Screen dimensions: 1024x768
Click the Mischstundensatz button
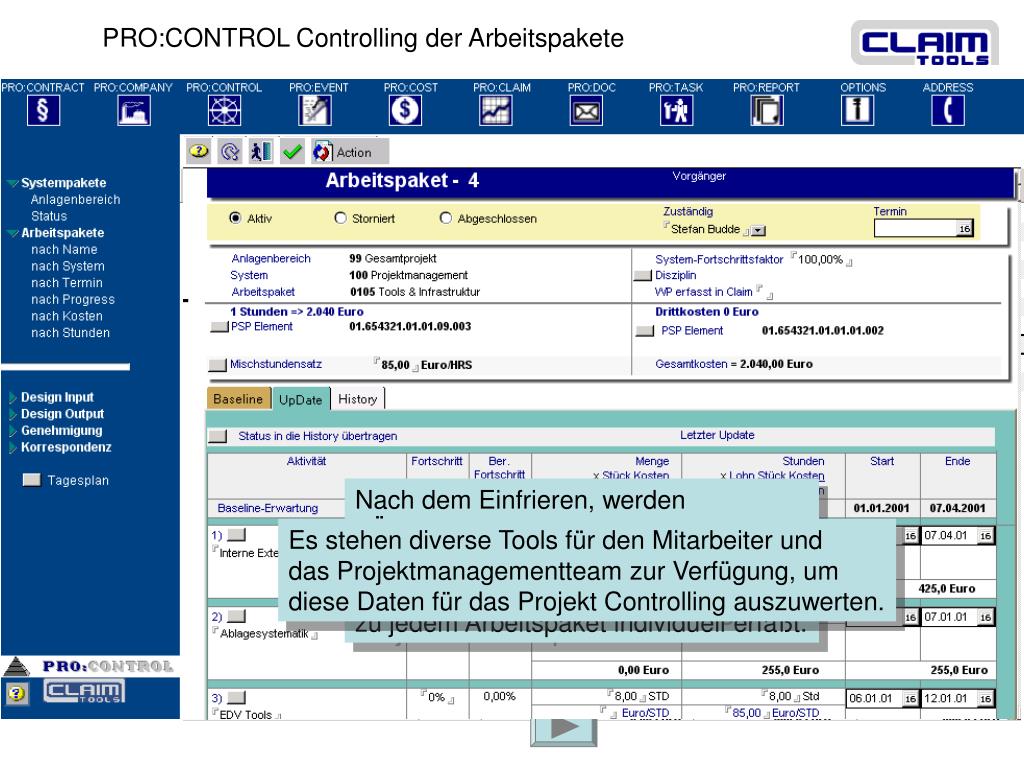(217, 365)
